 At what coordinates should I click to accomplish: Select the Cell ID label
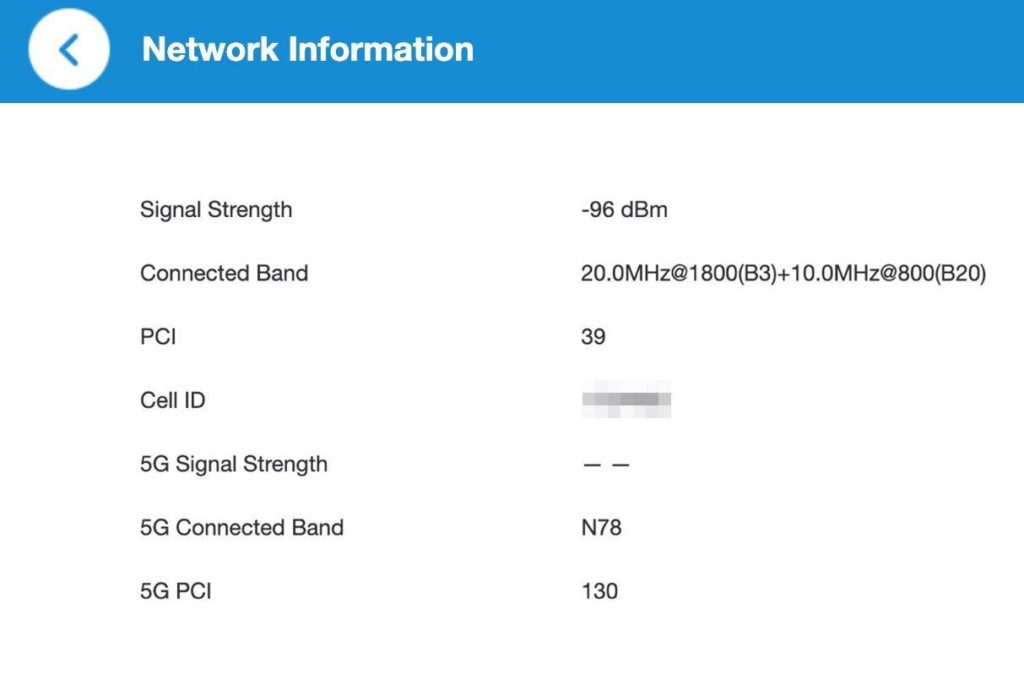pyautogui.click(x=173, y=401)
